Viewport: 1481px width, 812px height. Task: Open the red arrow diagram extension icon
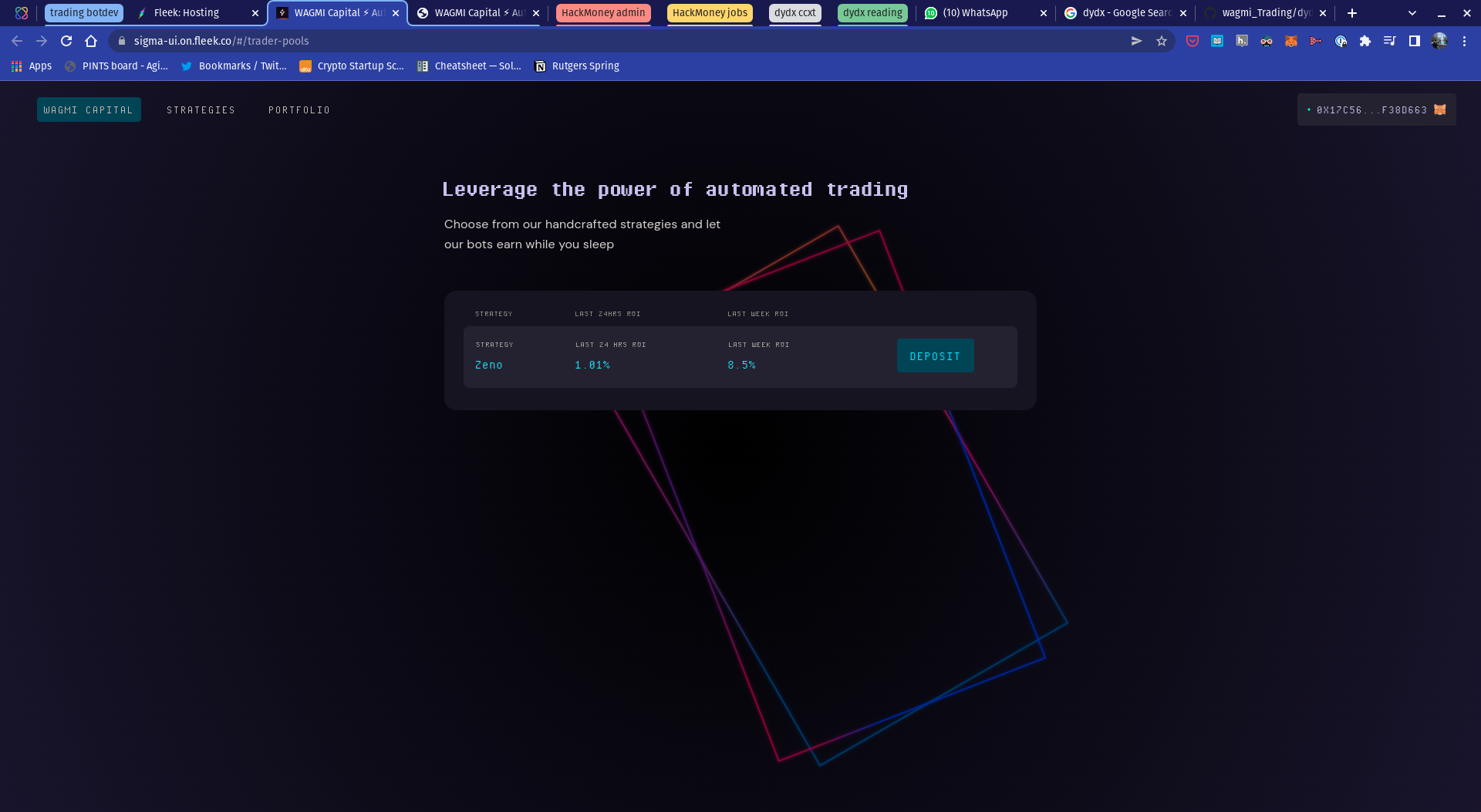point(1316,41)
